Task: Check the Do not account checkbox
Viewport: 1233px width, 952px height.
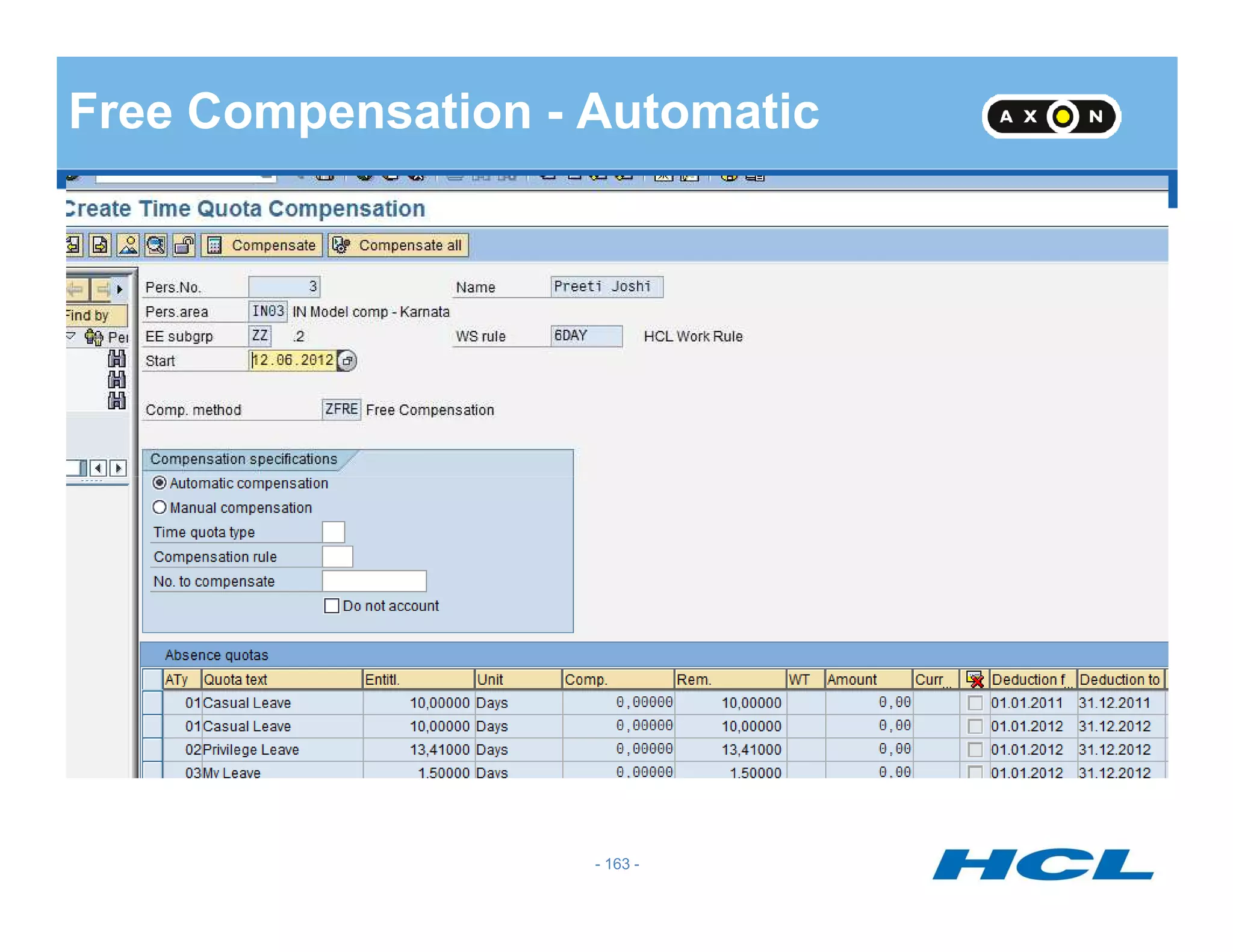Action: (331, 605)
